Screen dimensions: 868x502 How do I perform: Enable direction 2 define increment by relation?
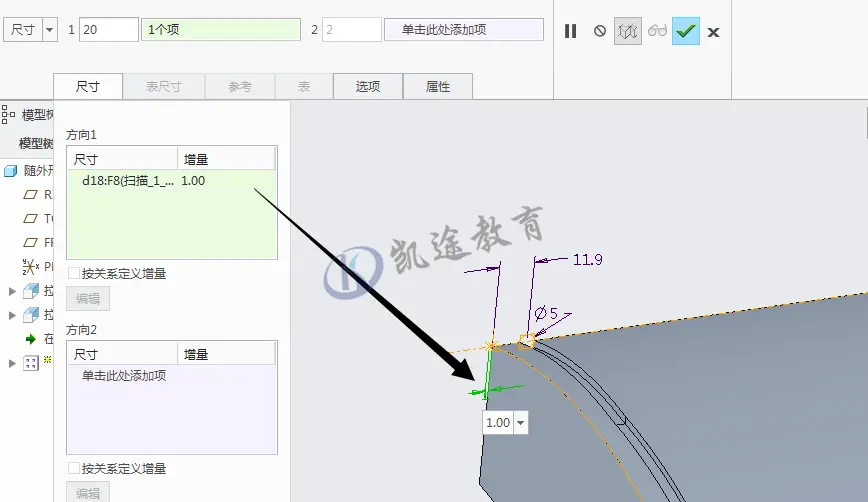coord(74,468)
